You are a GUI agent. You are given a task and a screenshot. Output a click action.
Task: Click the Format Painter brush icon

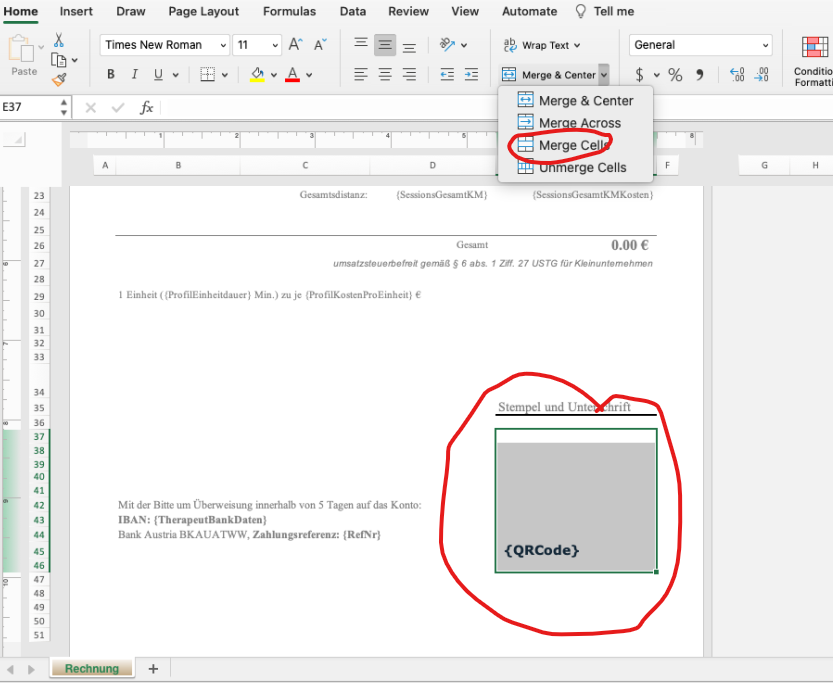(x=58, y=80)
